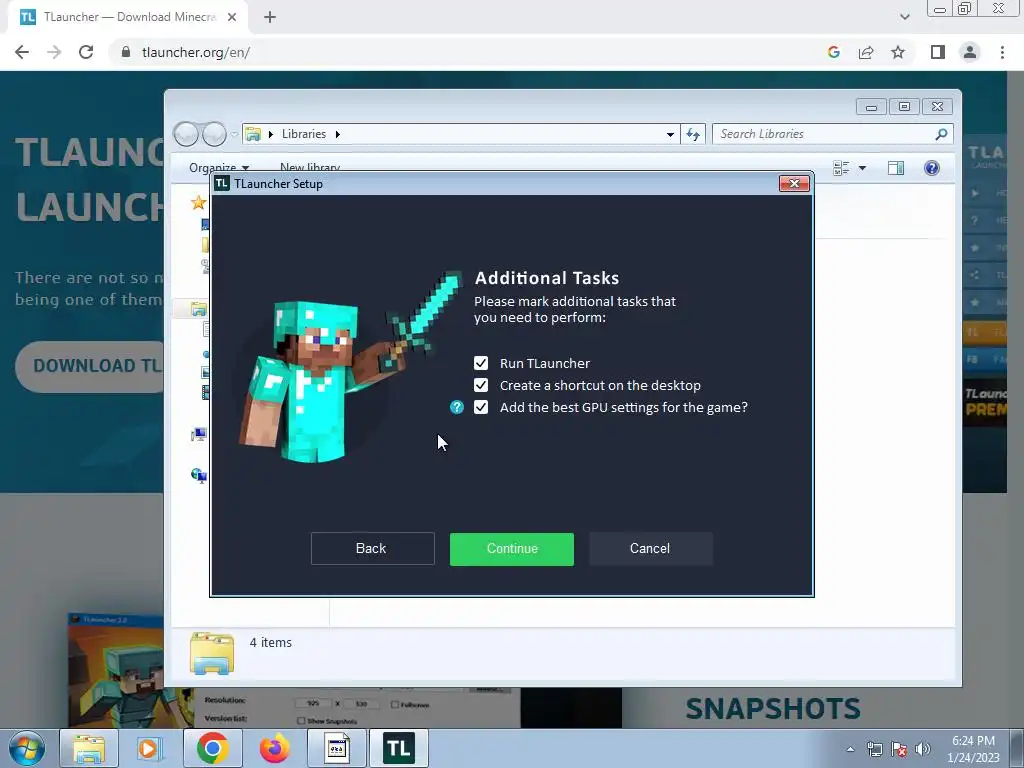Expand the chevron after Libraries in address bar
The image size is (1024, 768).
pyautogui.click(x=338, y=135)
